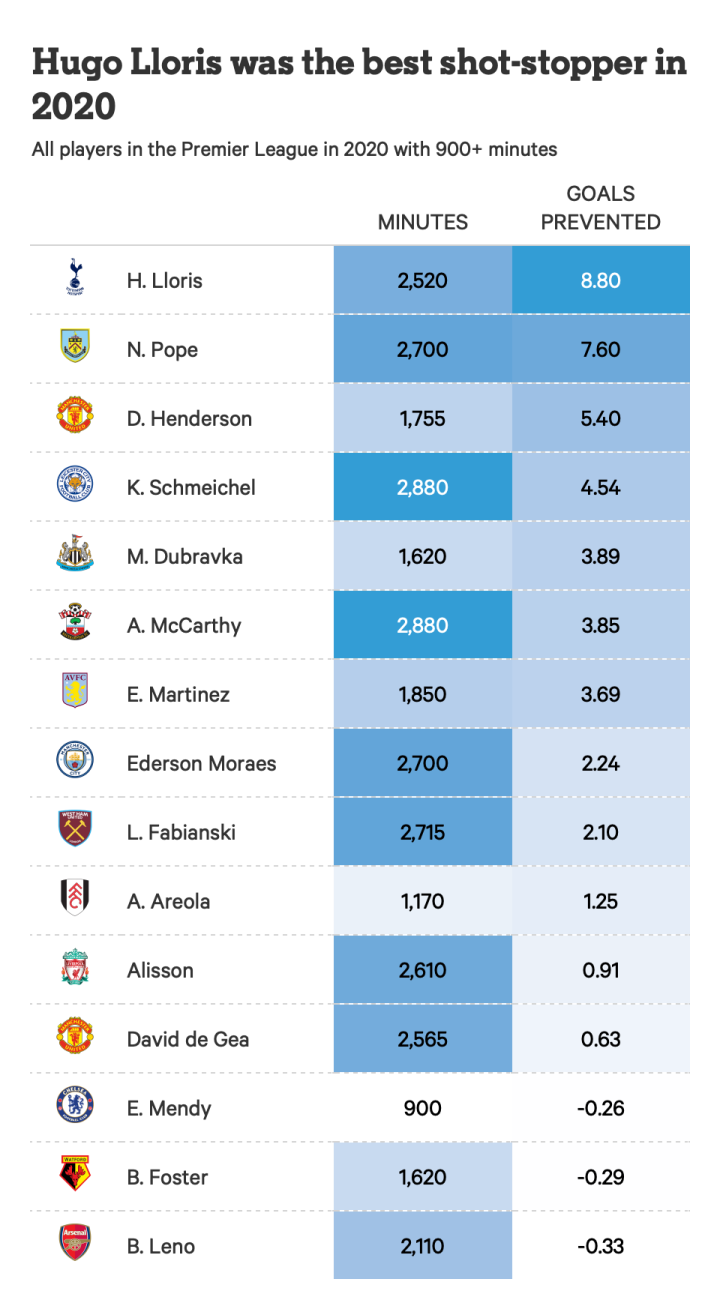This screenshot has width=720, height=1312.
Task: Click the D. Henderson player name
Action: (x=189, y=418)
